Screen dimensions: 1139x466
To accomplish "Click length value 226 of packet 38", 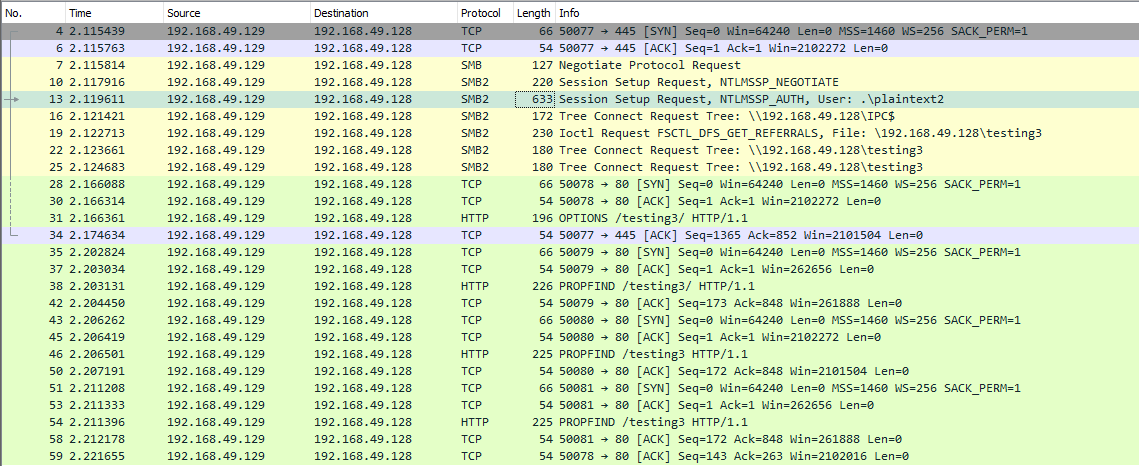I will 543,286.
